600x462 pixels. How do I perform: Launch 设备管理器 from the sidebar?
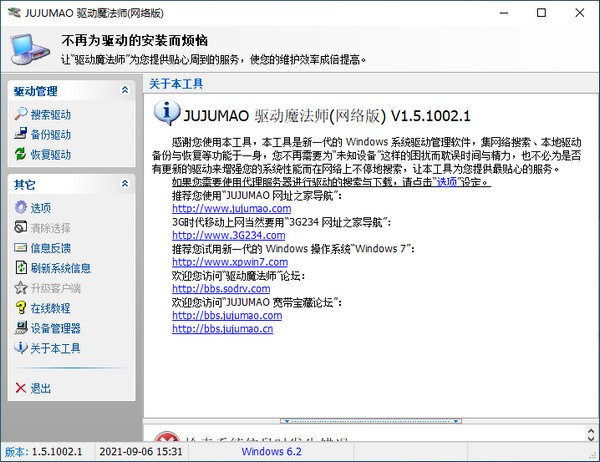(55, 328)
